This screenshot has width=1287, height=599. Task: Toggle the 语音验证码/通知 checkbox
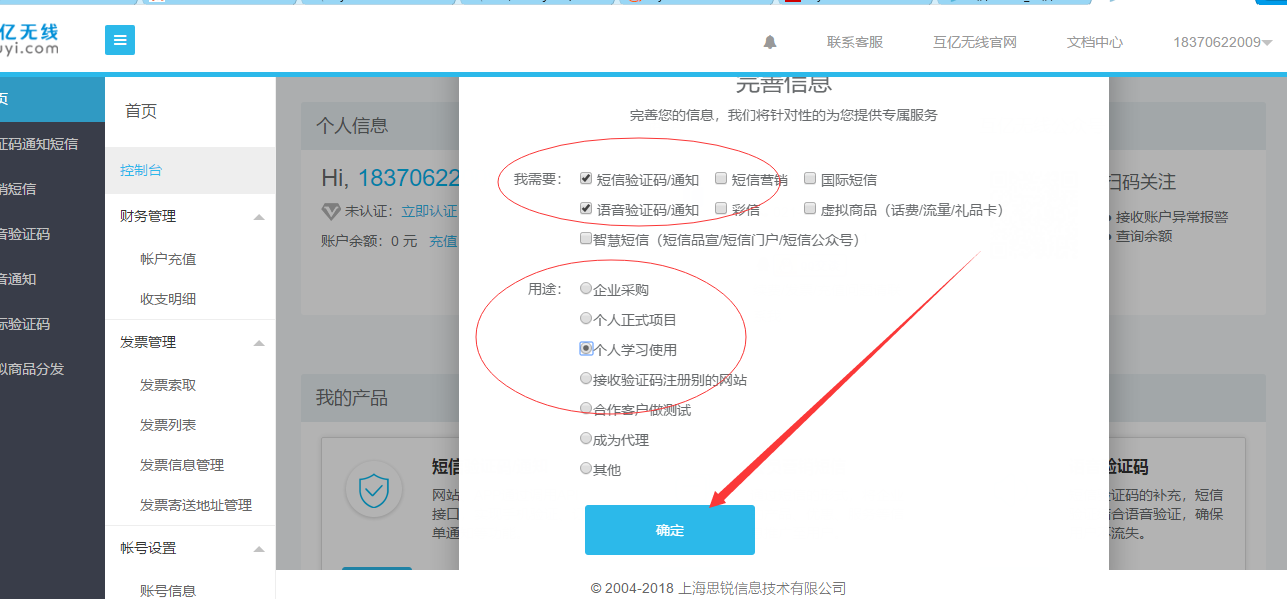point(587,209)
